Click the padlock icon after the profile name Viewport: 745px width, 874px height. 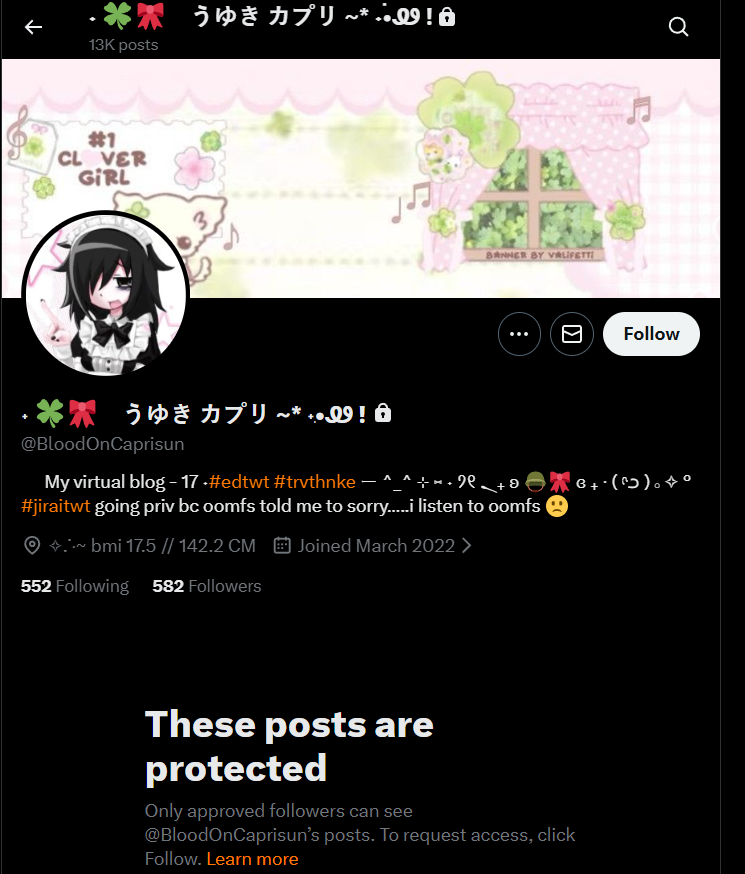(x=383, y=413)
